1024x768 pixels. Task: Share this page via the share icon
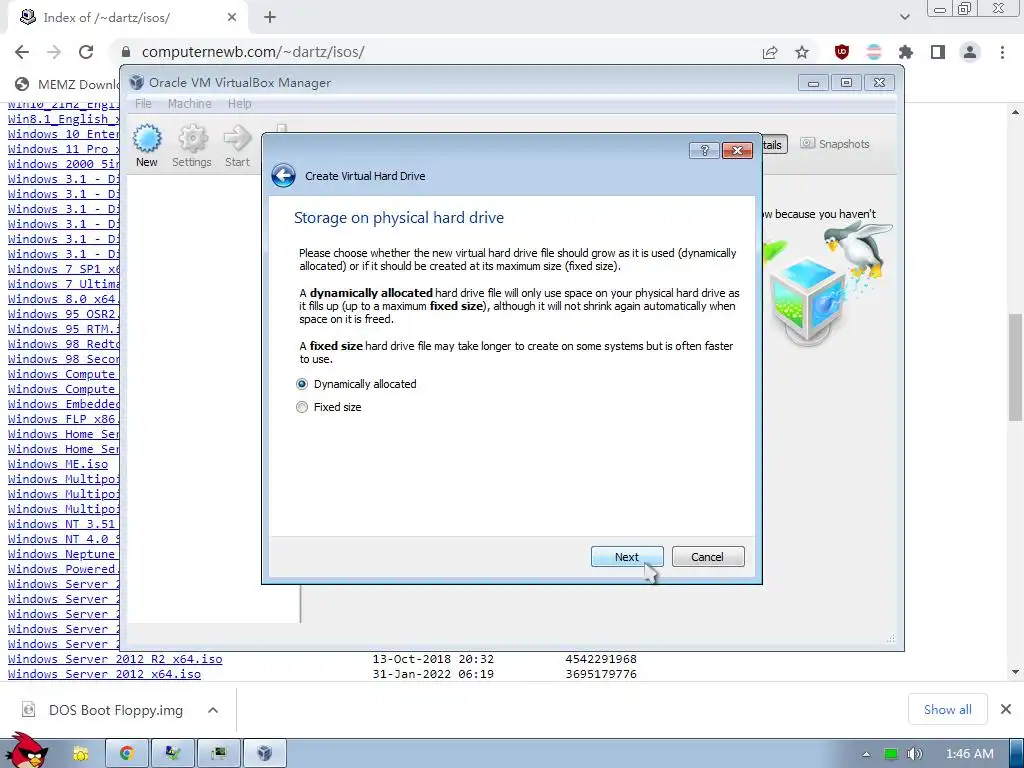pyautogui.click(x=770, y=52)
